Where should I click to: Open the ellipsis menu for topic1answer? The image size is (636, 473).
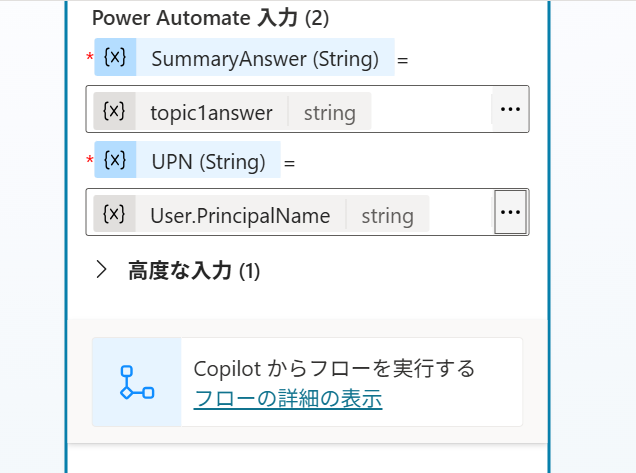tap(510, 109)
